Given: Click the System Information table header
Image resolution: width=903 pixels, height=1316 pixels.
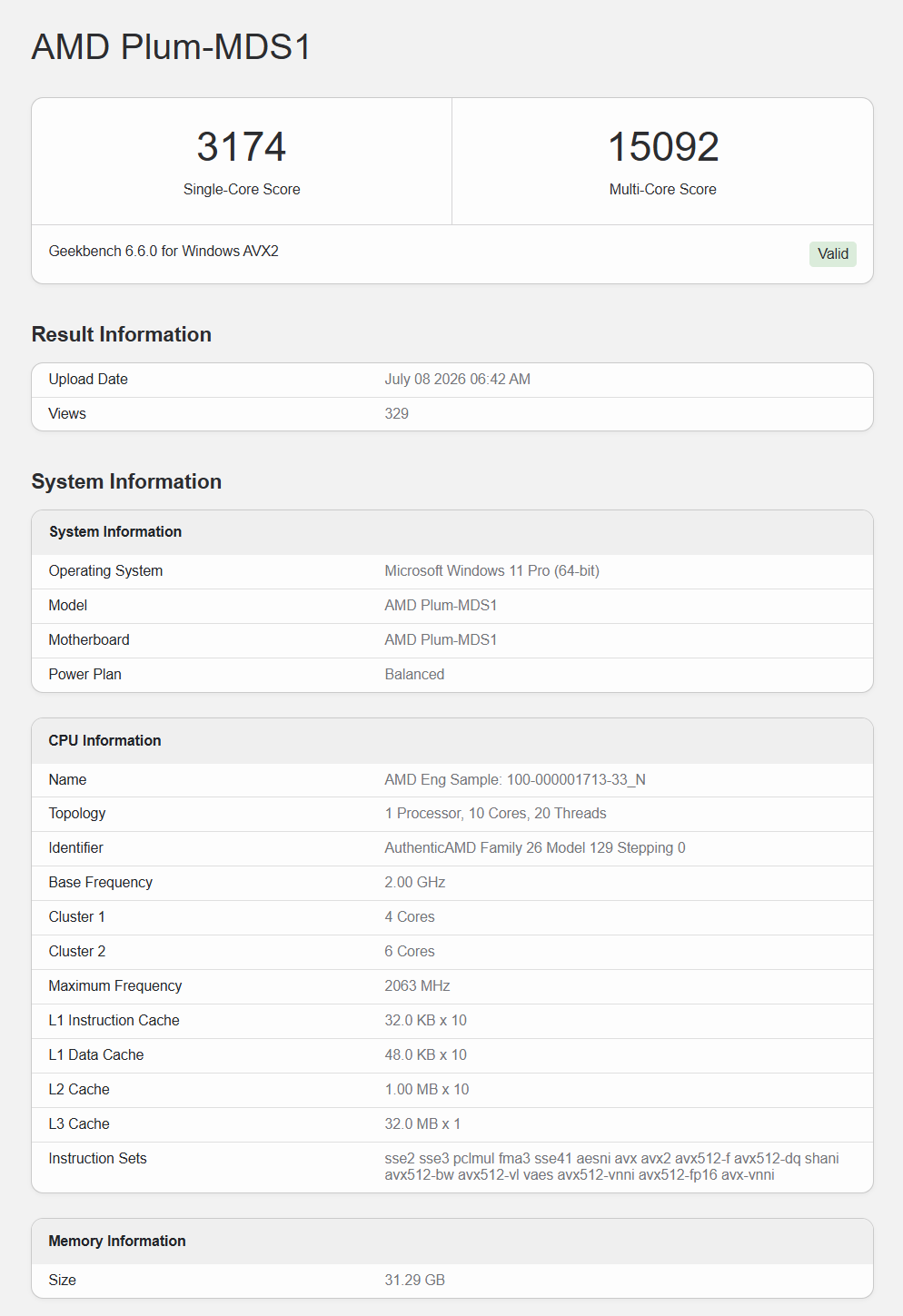Looking at the screenshot, I should 115,531.
